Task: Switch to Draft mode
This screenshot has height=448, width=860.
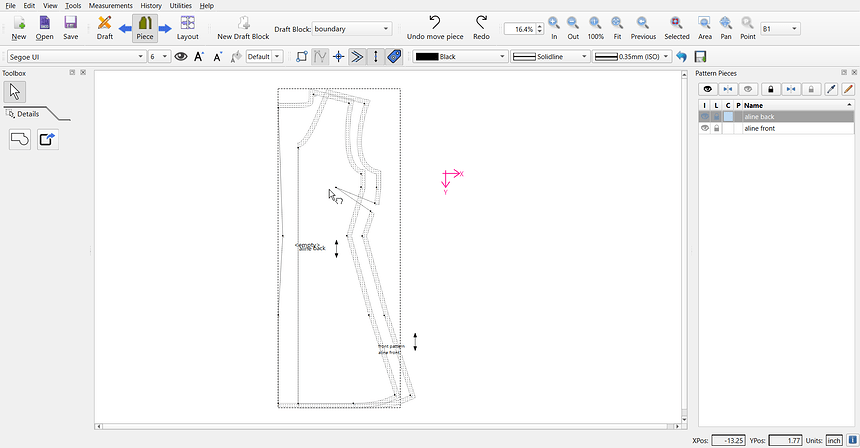Action: point(104,28)
